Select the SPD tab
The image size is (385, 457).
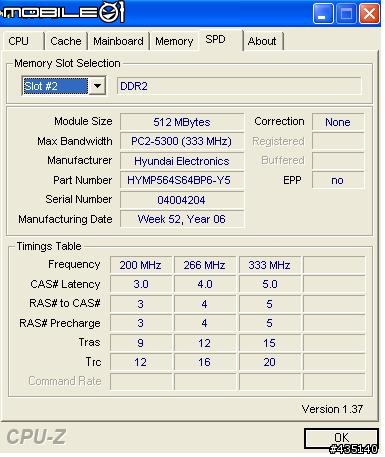[221, 40]
